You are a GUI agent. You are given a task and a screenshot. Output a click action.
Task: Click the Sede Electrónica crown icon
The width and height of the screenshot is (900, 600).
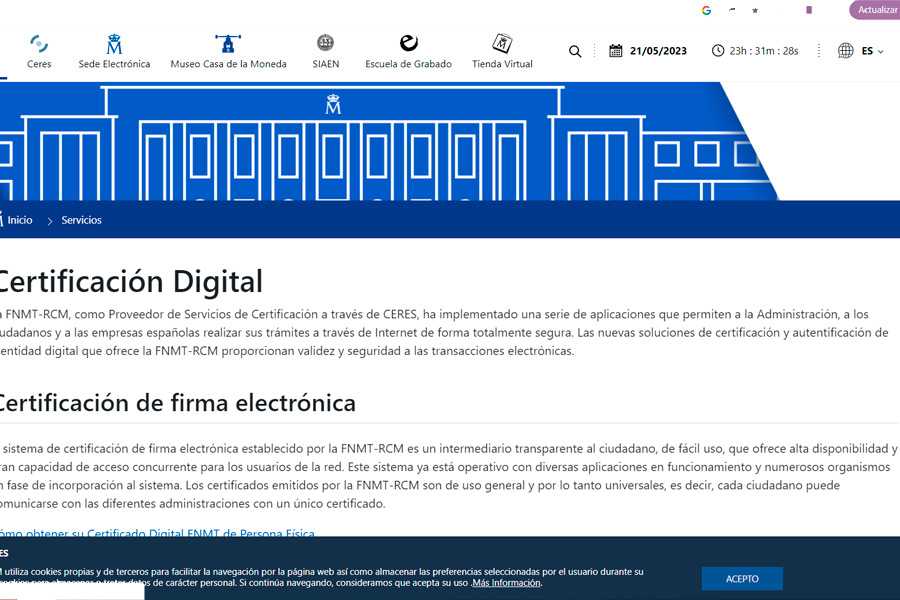click(x=114, y=44)
